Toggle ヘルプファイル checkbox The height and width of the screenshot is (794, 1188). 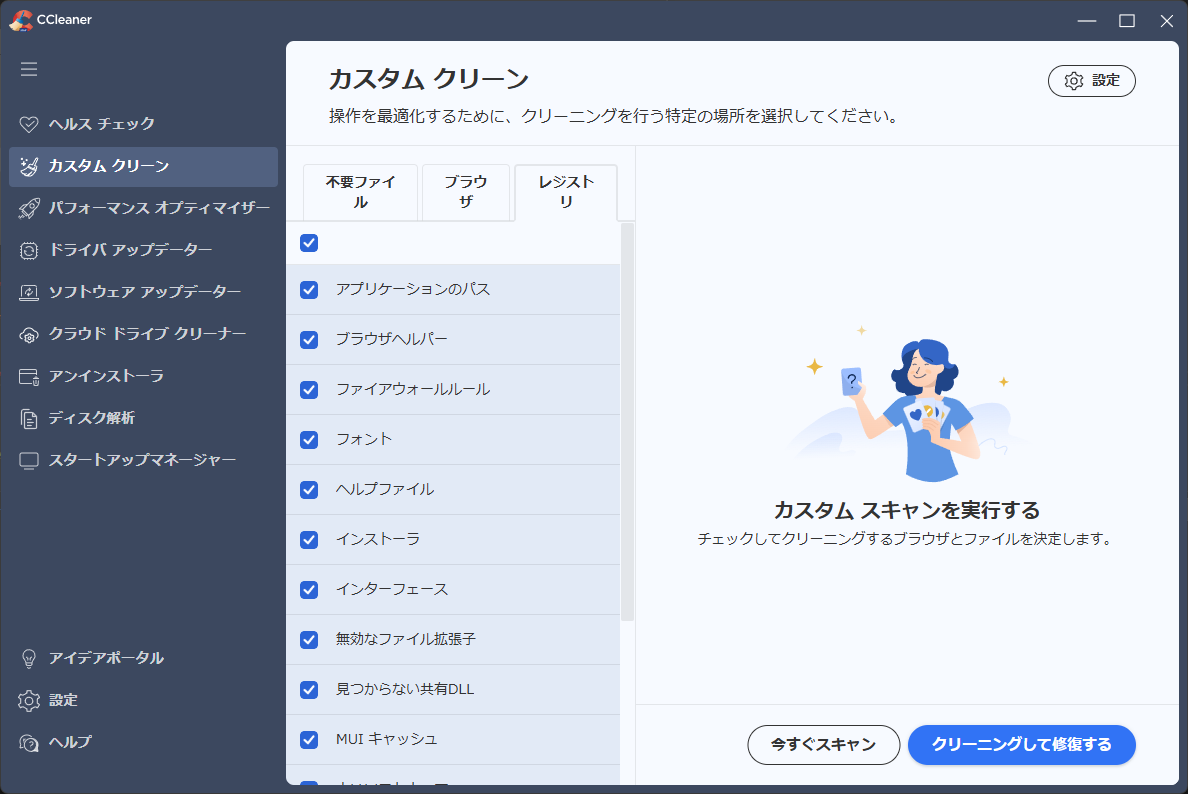click(309, 490)
